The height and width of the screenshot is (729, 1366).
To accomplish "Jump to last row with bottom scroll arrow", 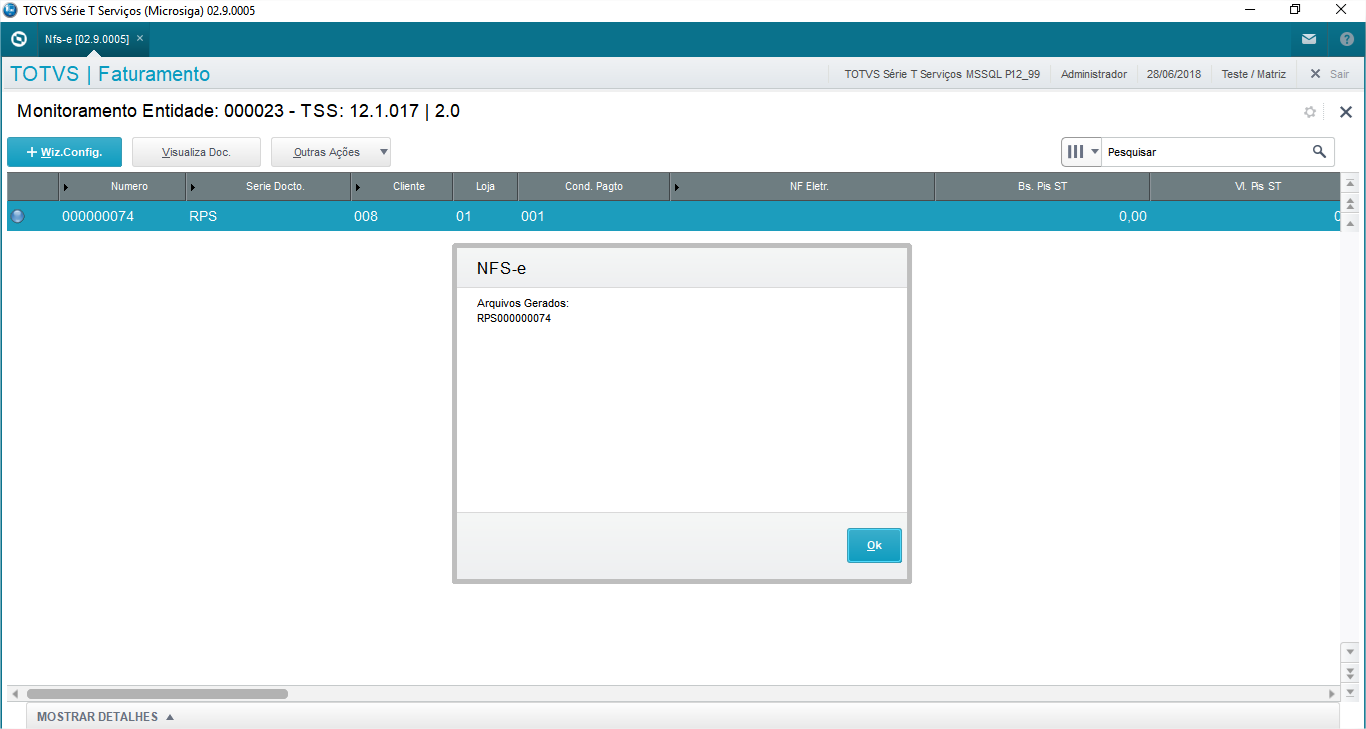I will [x=1350, y=691].
